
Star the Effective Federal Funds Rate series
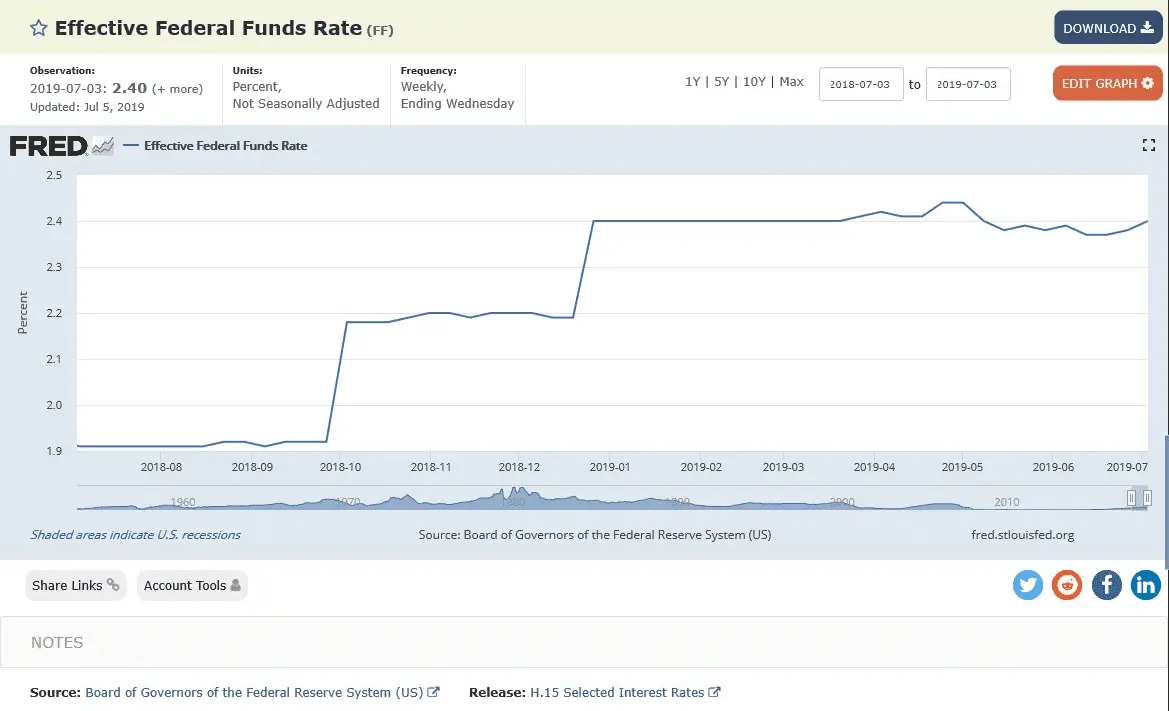click(x=38, y=28)
